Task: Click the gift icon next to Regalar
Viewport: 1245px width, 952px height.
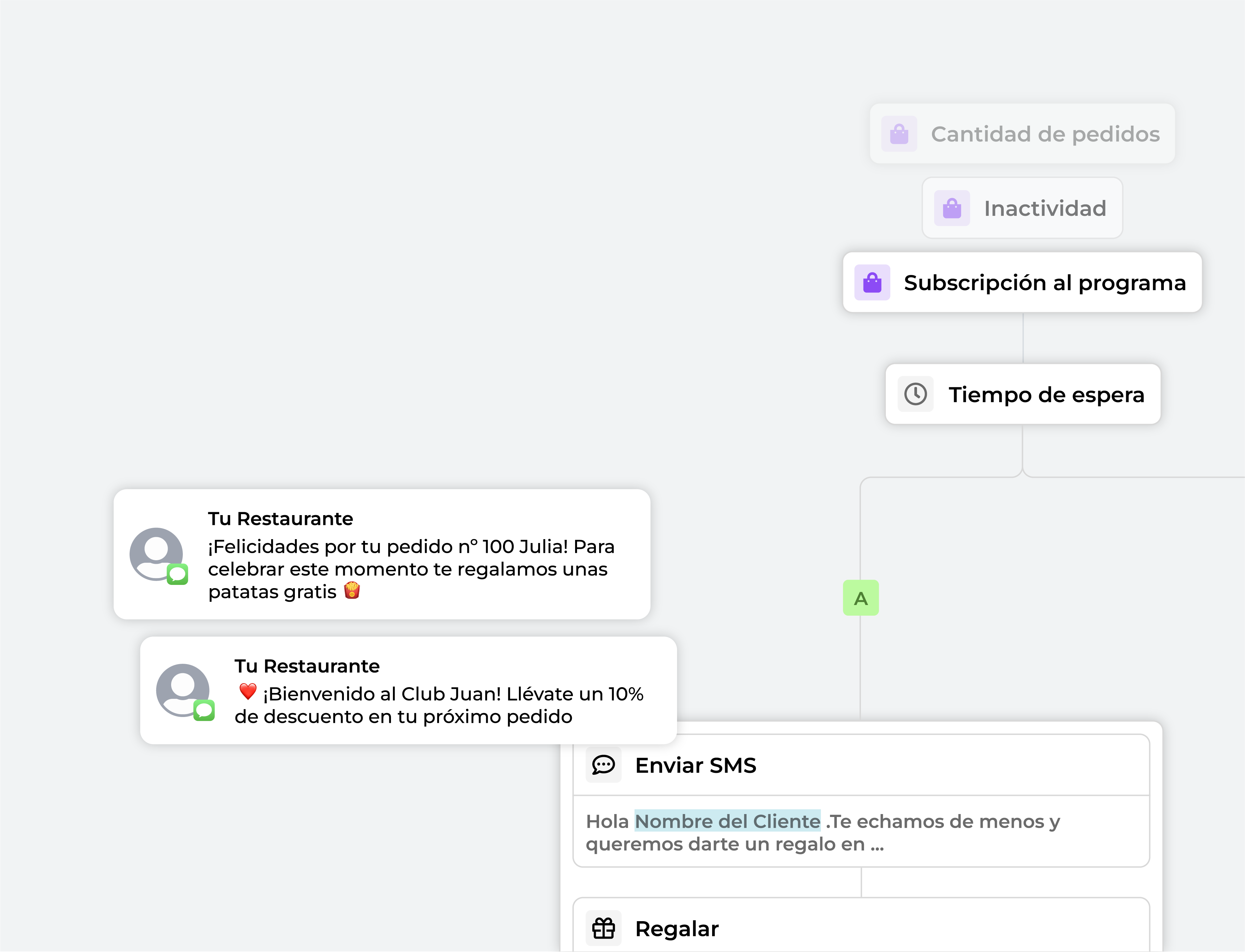Action: 603,928
